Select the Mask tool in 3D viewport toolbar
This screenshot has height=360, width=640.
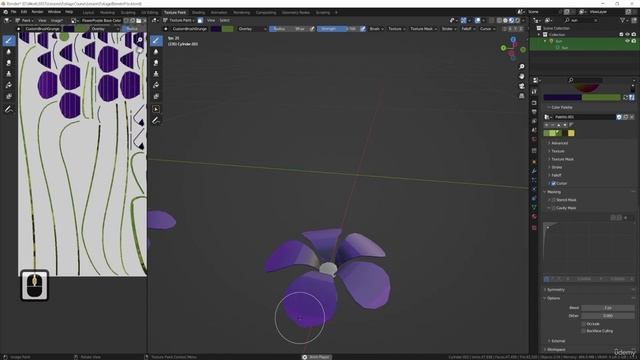pos(156,96)
